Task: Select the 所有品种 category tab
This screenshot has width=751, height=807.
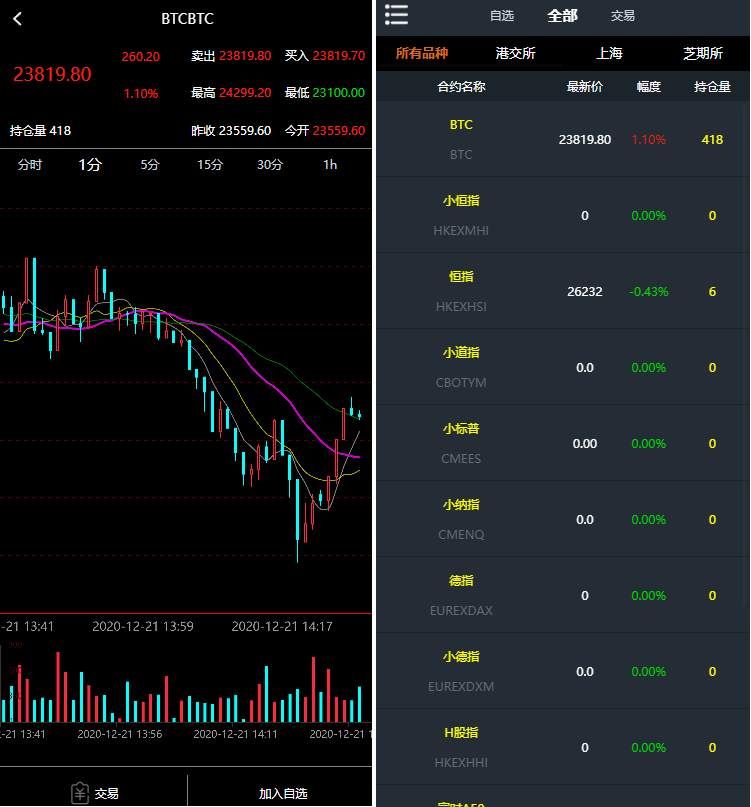Action: [x=422, y=53]
